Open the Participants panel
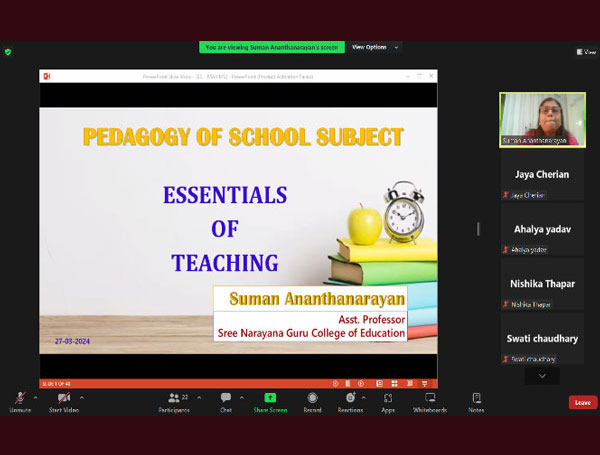600x455 pixels. [174, 402]
